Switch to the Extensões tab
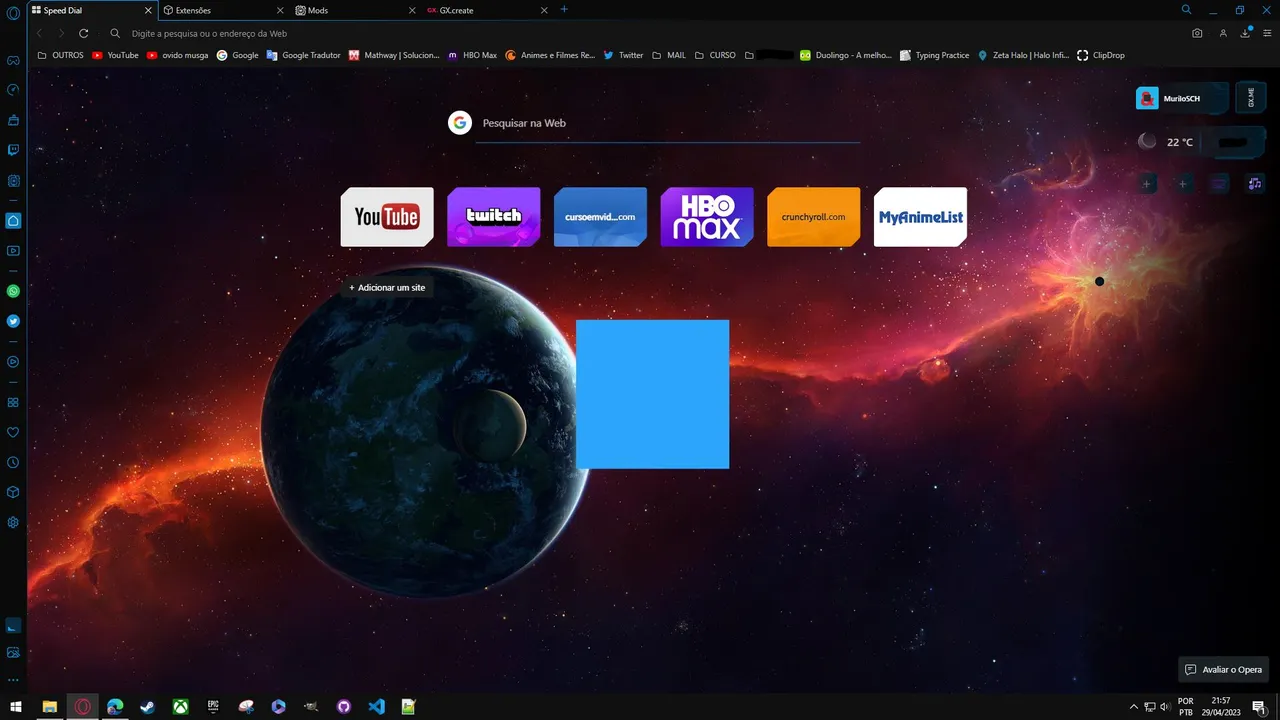The height and width of the screenshot is (720, 1280). (224, 10)
